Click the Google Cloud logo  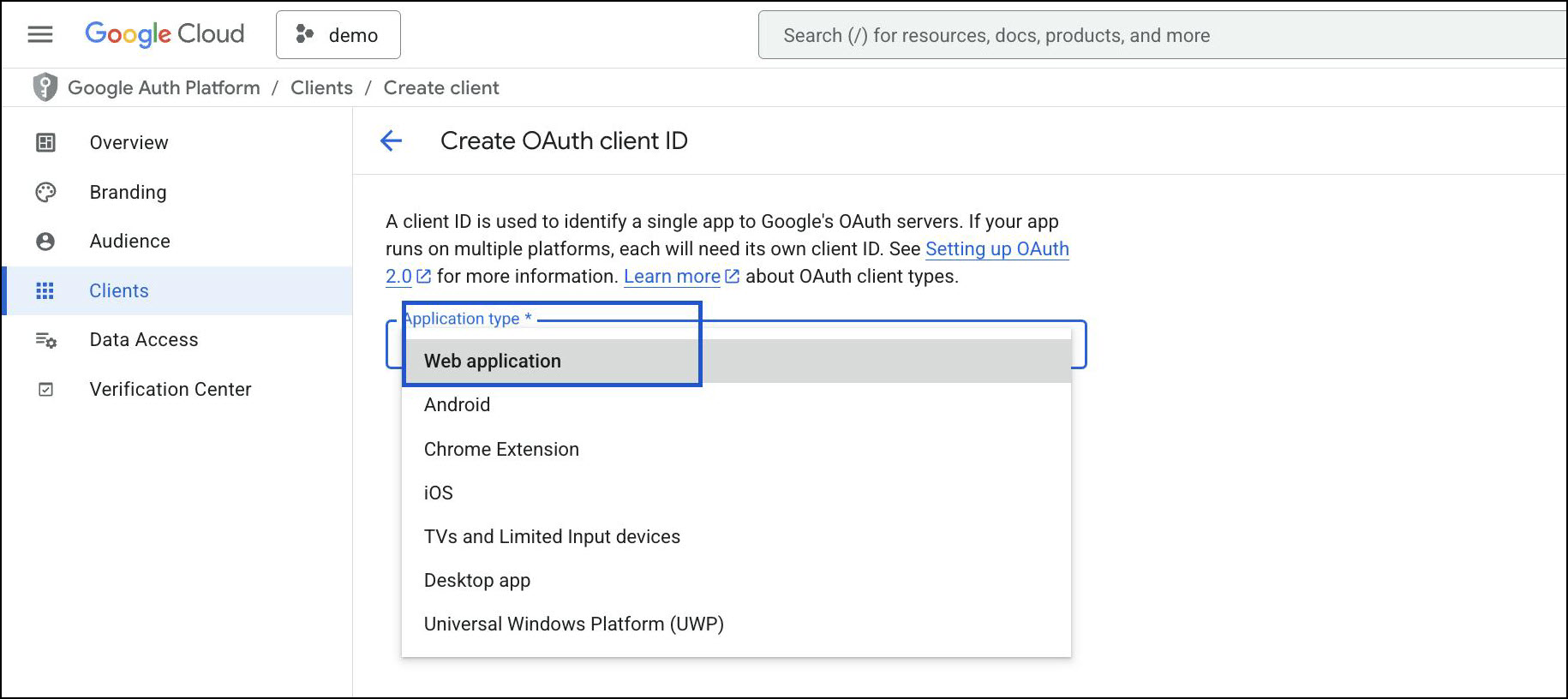[165, 34]
